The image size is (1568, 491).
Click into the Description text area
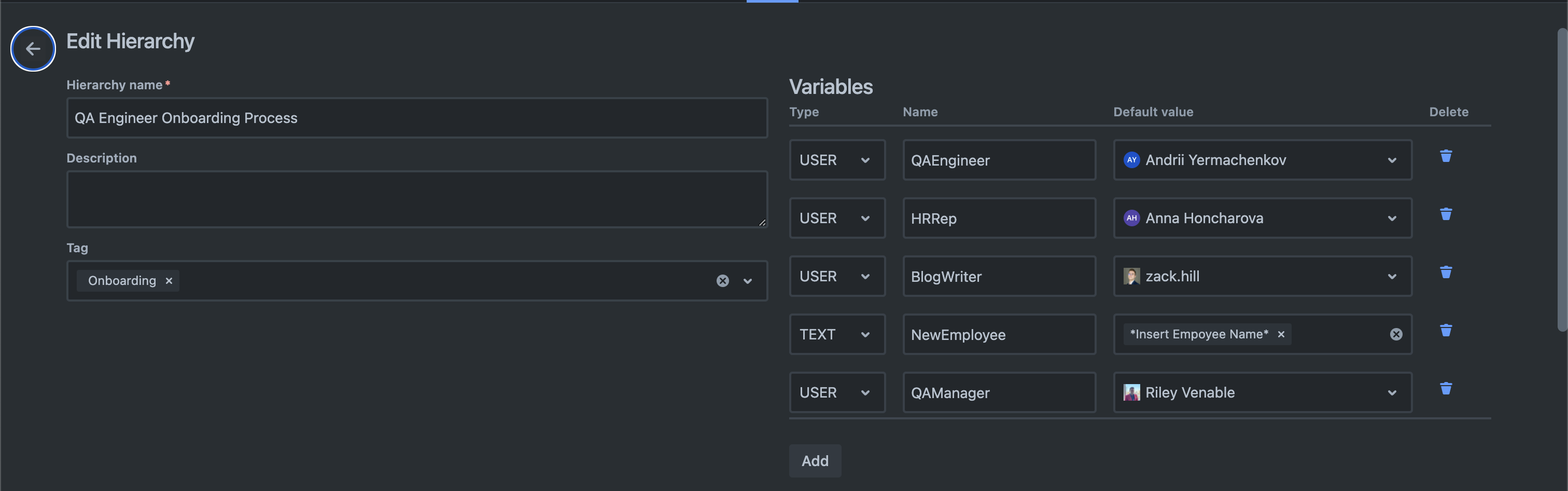(x=416, y=199)
